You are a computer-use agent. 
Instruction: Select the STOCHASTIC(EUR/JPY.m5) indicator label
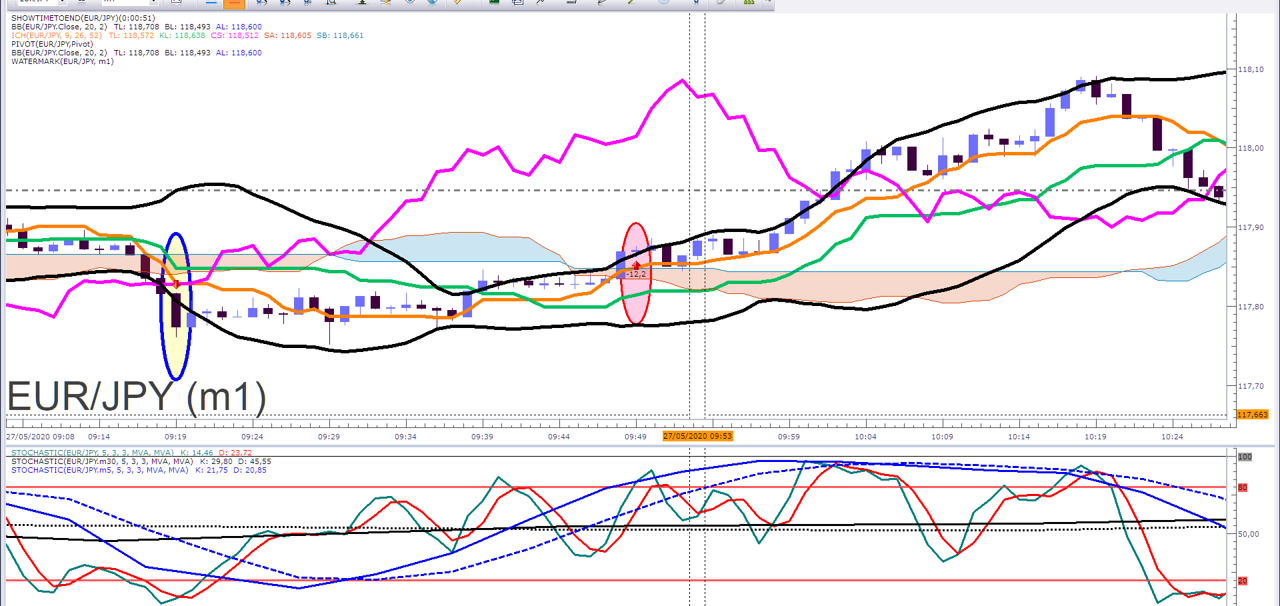click(99, 469)
